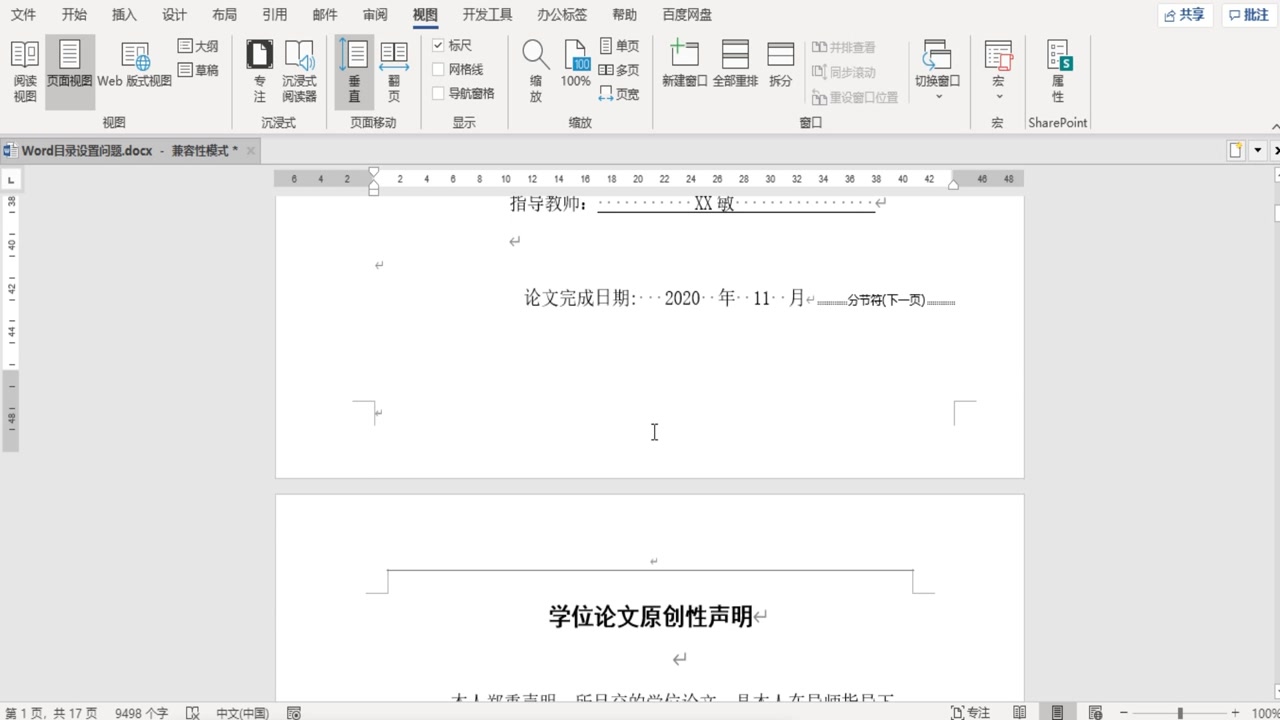Click the zoom in plus button
The width and height of the screenshot is (1280, 720).
[1235, 713]
